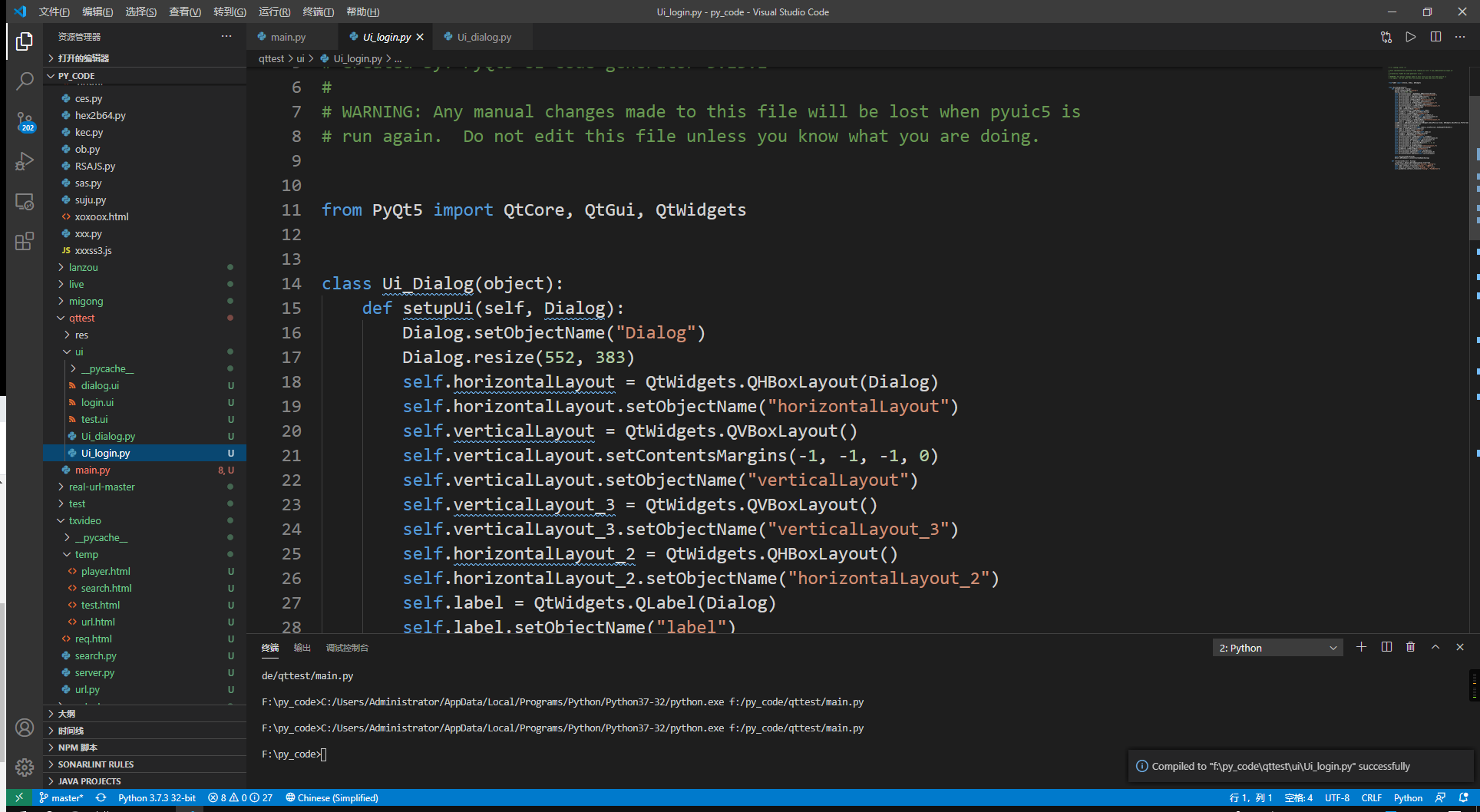
Task: Open the Remote Explorer view
Action: coord(25,201)
